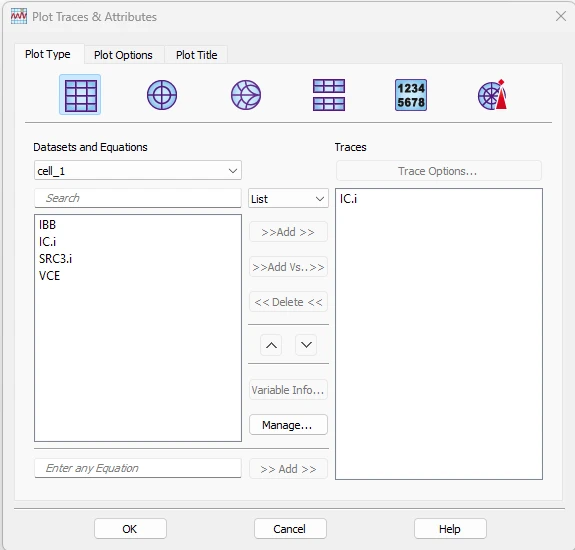Click the plot window icon in title bar
This screenshot has height=550, width=575.
(19, 16)
